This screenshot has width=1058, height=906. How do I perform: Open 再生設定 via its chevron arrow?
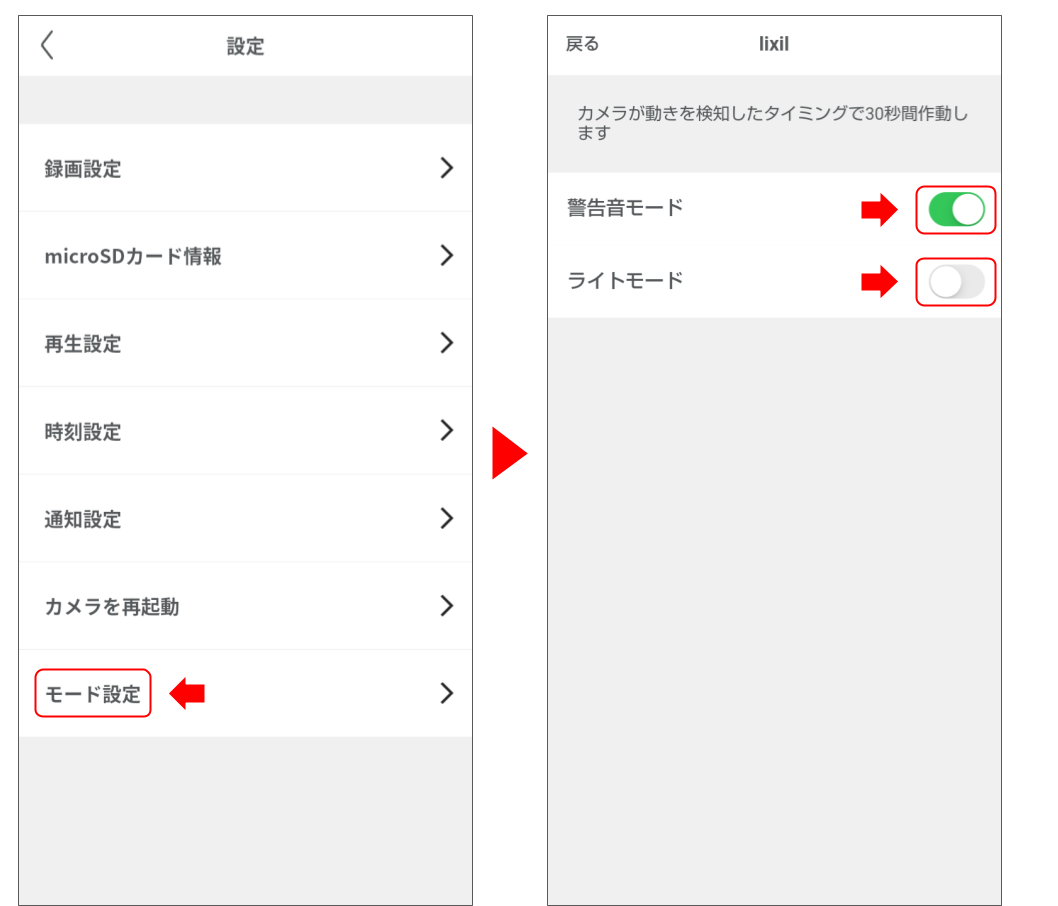click(x=446, y=343)
